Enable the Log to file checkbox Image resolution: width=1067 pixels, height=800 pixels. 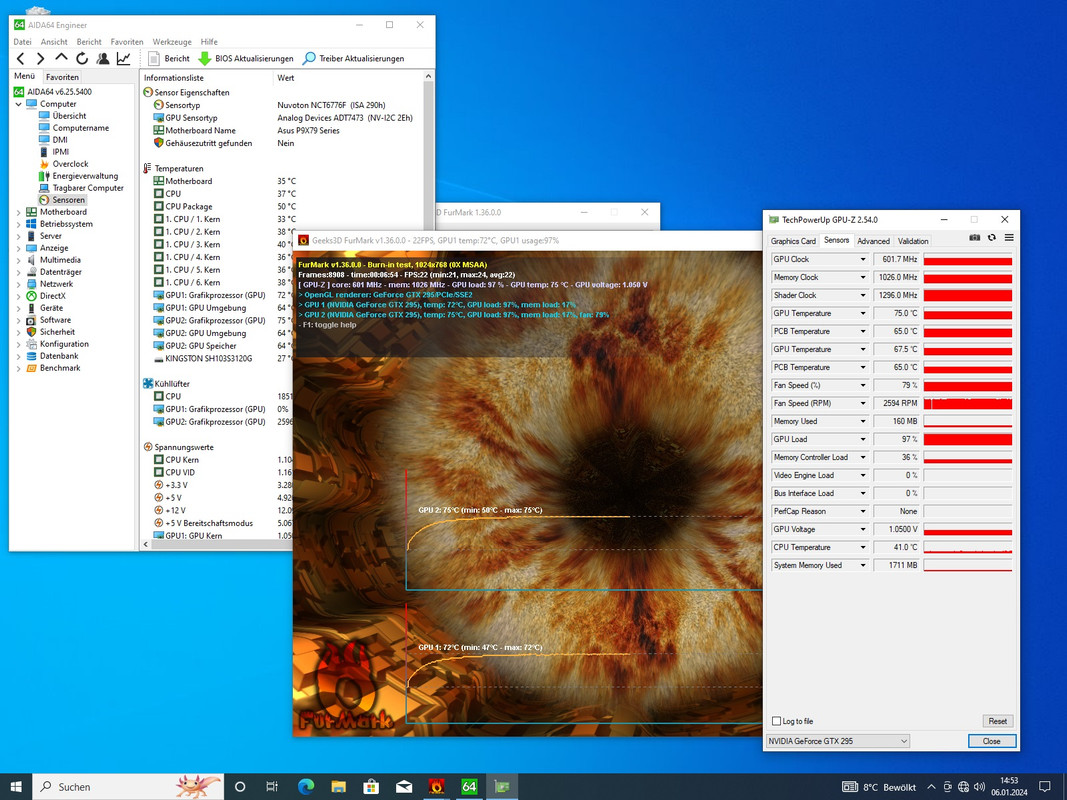(x=776, y=721)
